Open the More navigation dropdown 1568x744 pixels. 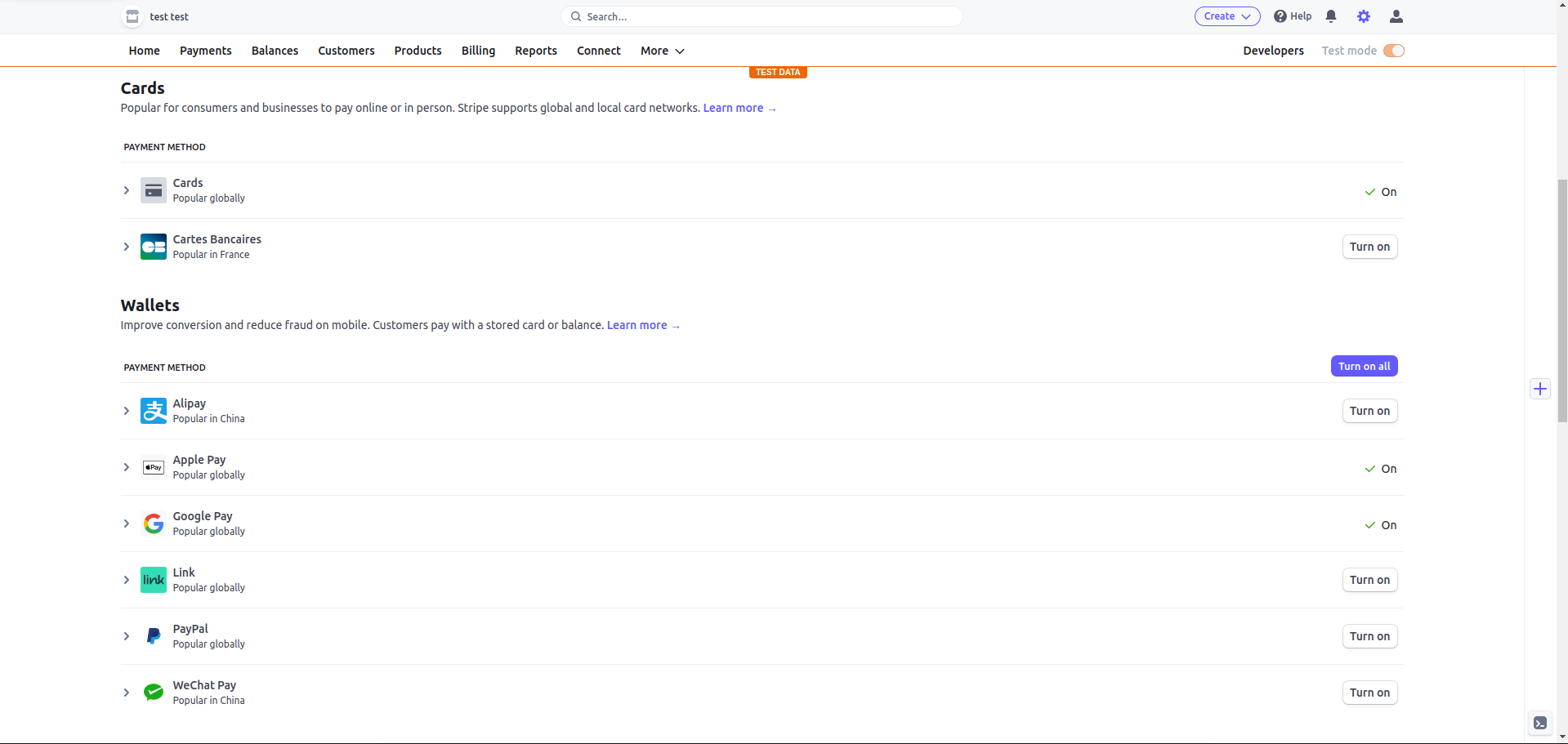point(663,51)
